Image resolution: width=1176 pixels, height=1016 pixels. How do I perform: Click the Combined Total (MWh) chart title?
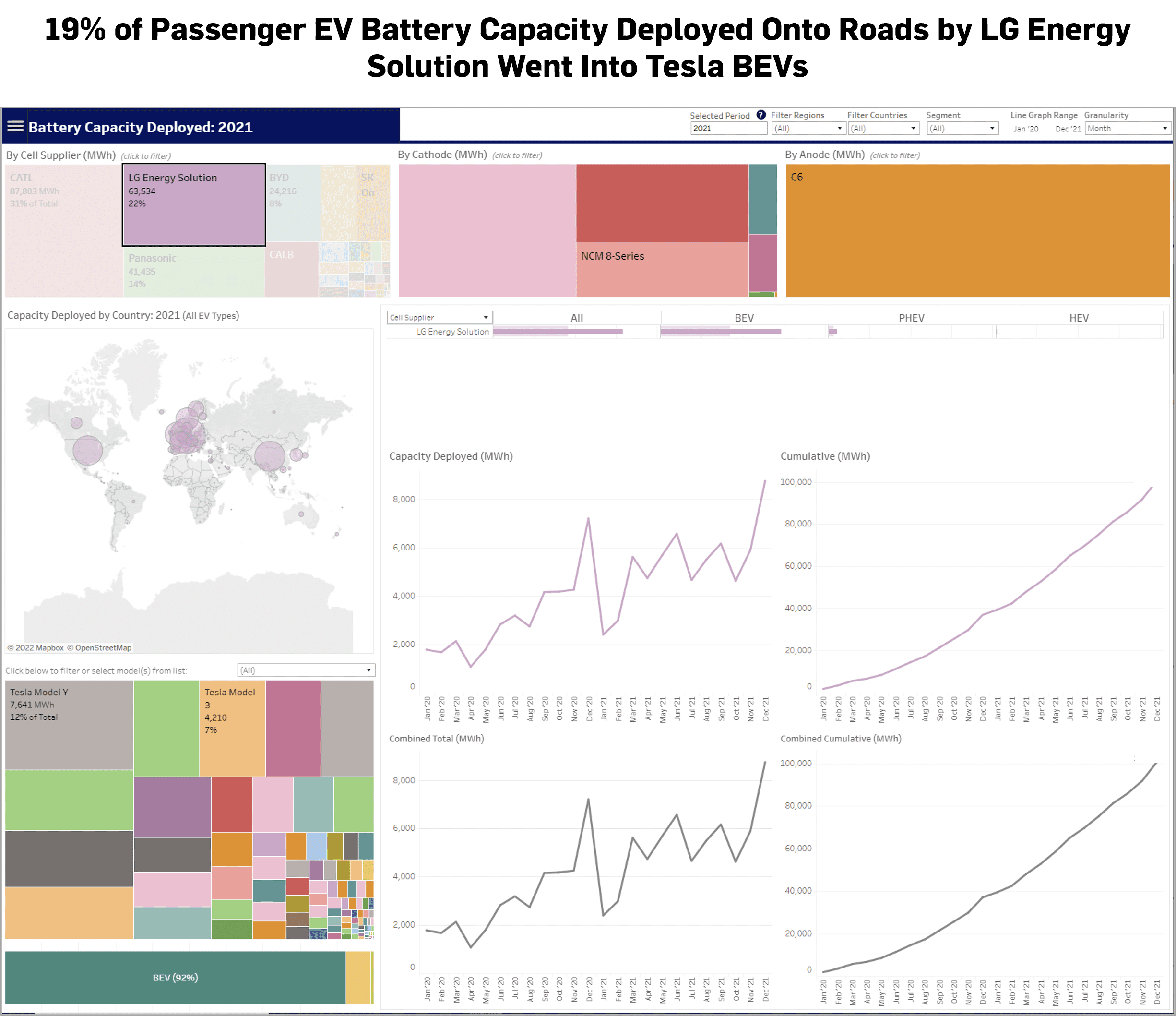437,739
